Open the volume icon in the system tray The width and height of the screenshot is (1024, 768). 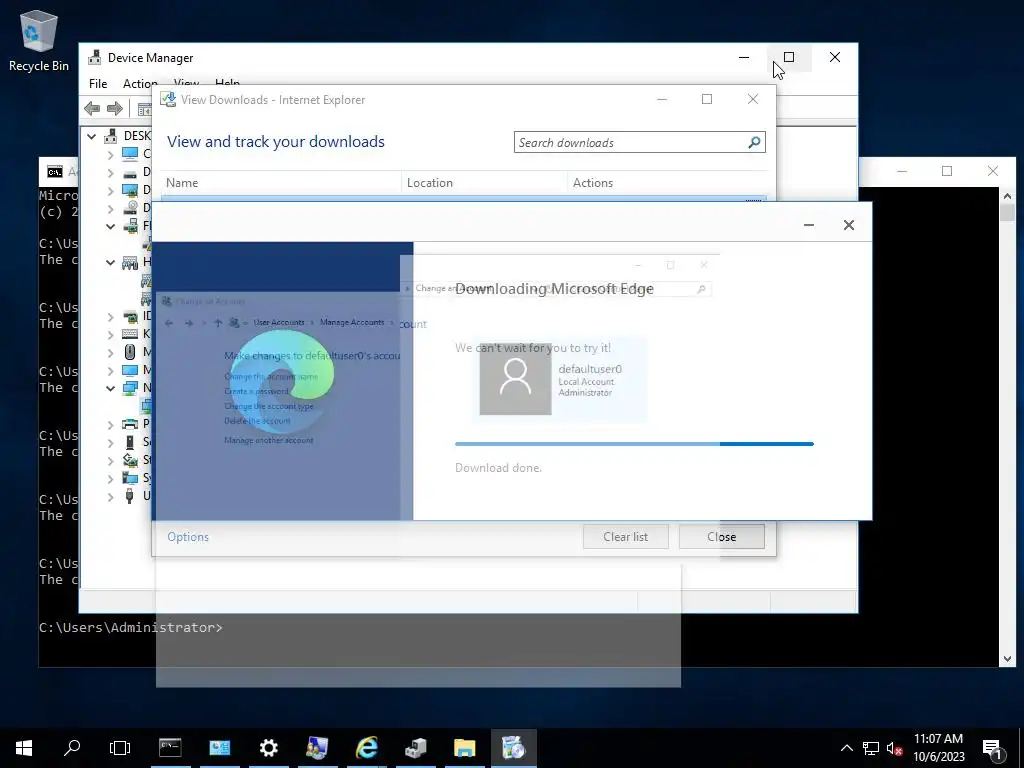(x=895, y=748)
